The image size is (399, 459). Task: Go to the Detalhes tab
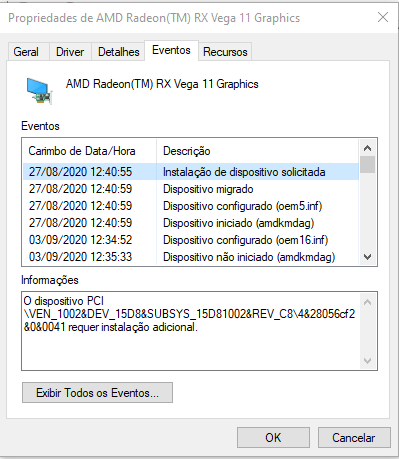pyautogui.click(x=119, y=52)
